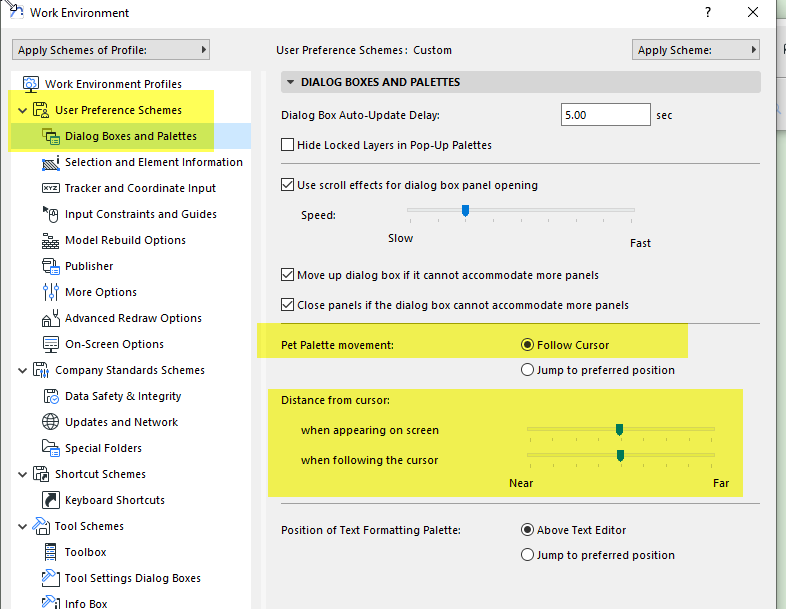Click the scroll effect Speed slider handle

pos(465,210)
